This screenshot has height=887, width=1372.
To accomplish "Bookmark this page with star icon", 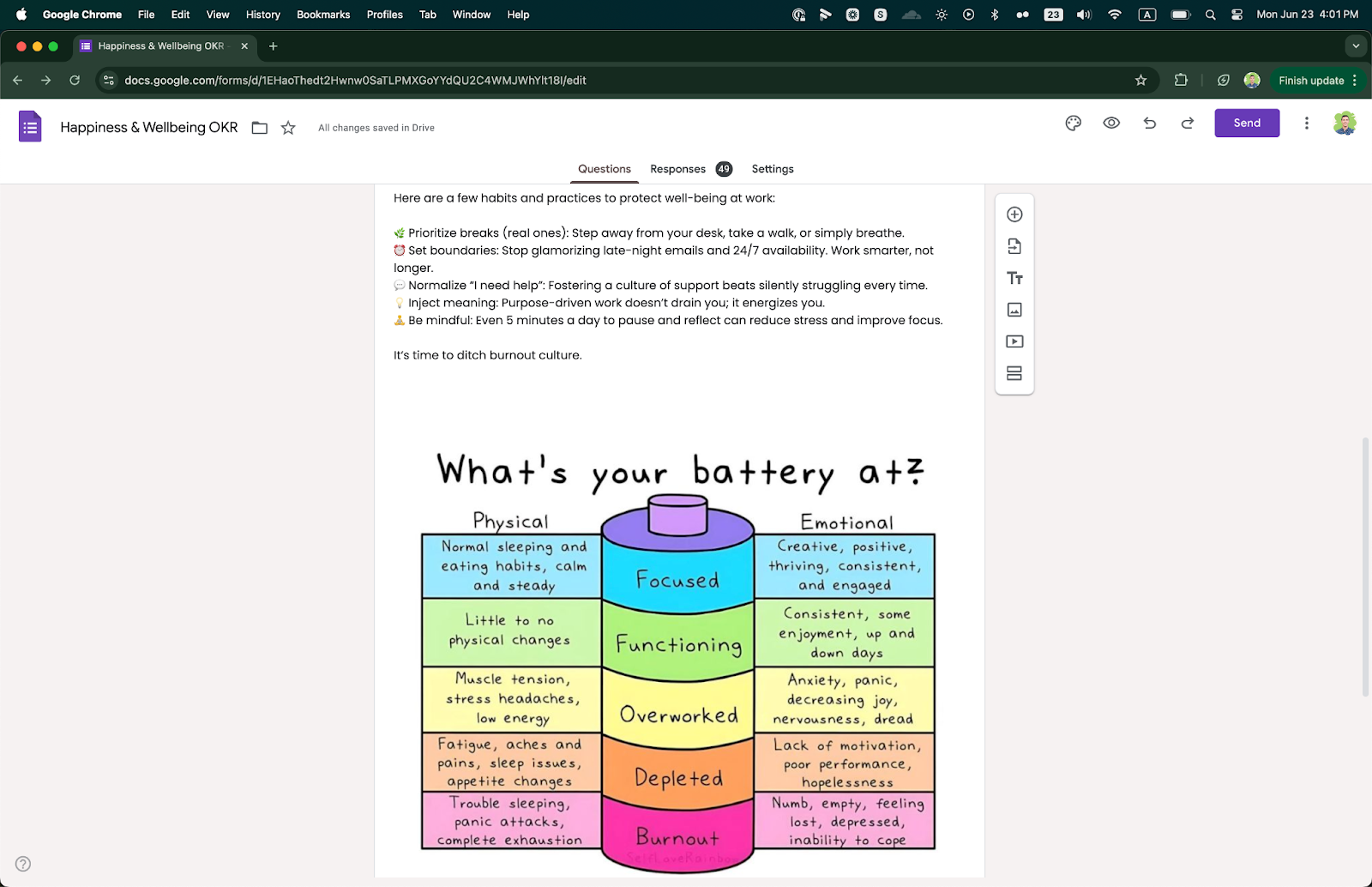I will [x=1140, y=81].
